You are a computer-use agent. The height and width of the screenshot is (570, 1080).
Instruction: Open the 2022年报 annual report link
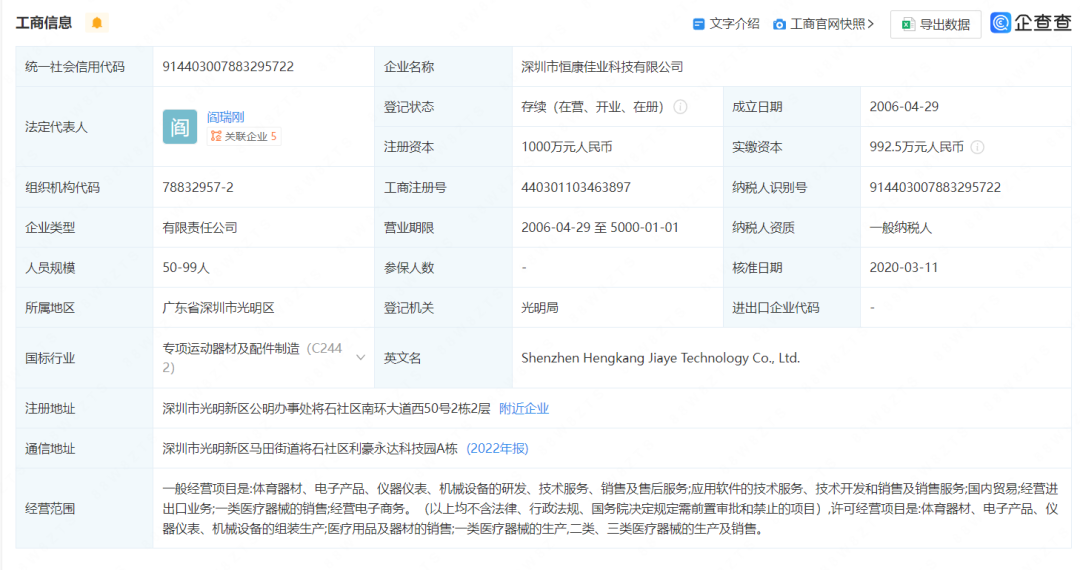tap(497, 448)
